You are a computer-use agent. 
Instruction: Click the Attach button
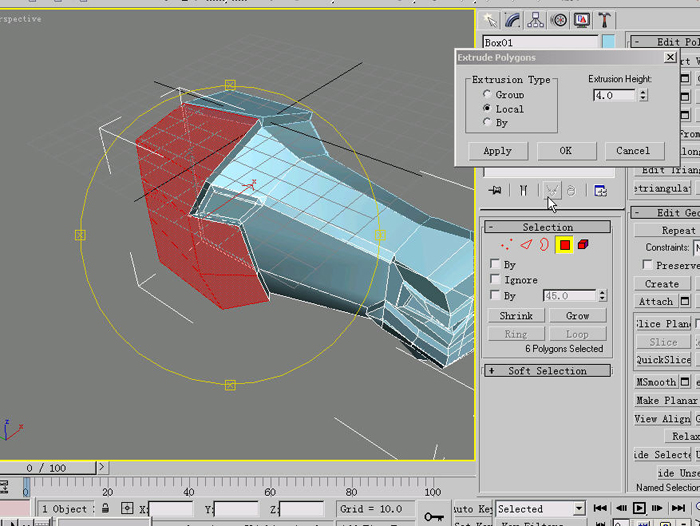click(656, 301)
